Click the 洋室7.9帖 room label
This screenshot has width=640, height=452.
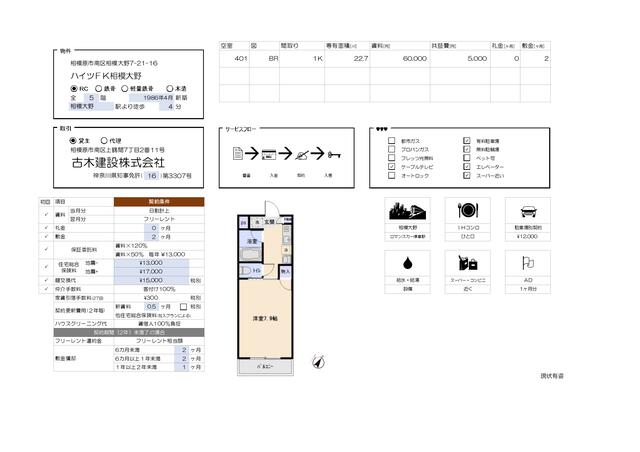[265, 318]
